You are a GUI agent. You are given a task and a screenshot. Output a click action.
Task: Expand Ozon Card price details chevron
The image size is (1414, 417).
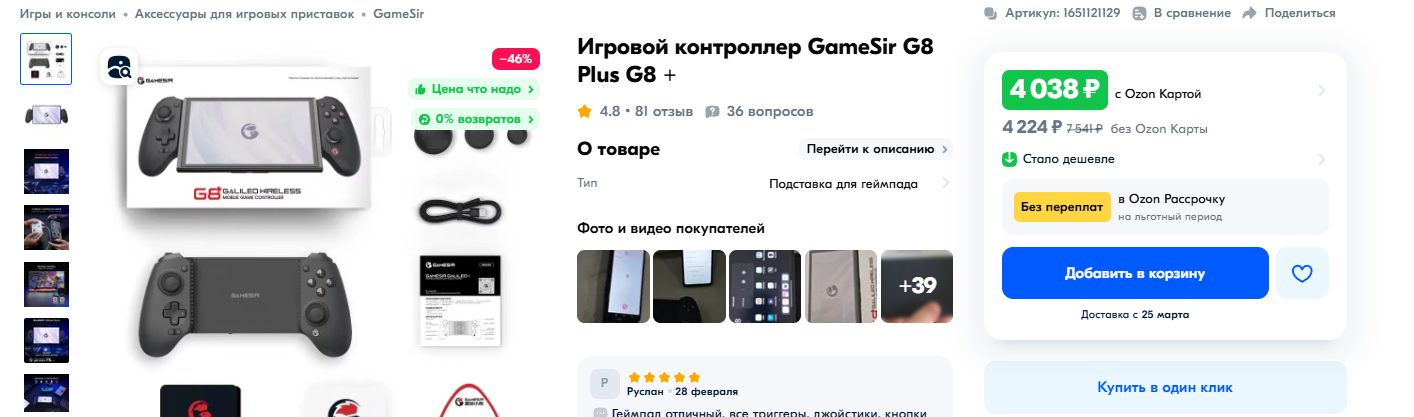tap(1321, 91)
